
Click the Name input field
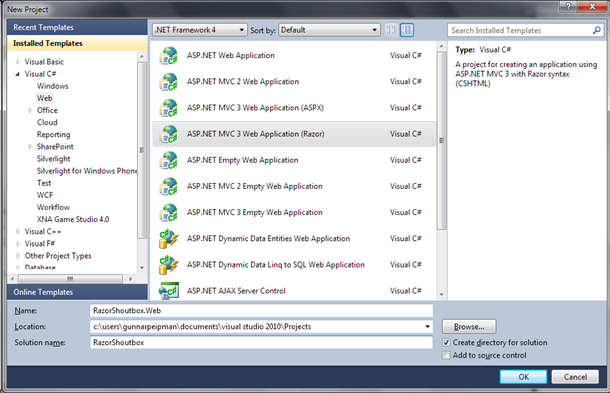tap(261, 311)
